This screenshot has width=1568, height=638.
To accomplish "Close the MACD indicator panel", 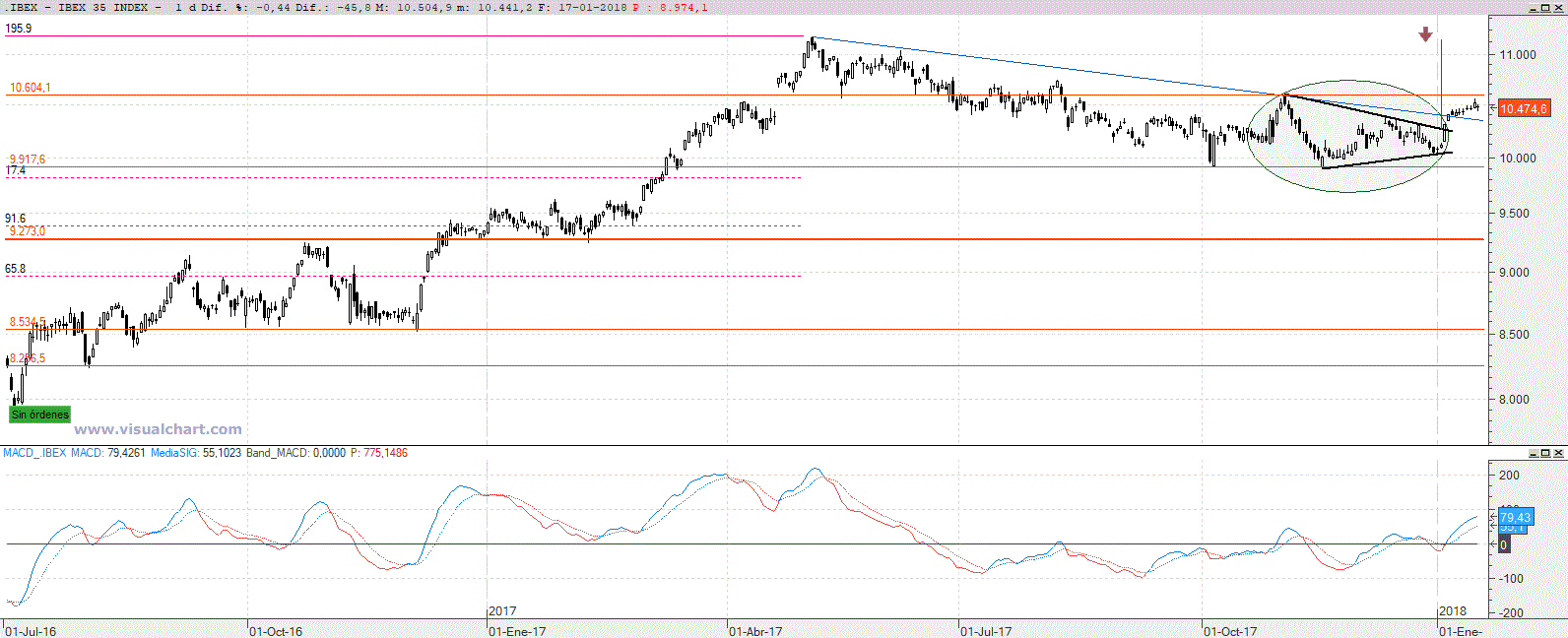I will 1558,453.
